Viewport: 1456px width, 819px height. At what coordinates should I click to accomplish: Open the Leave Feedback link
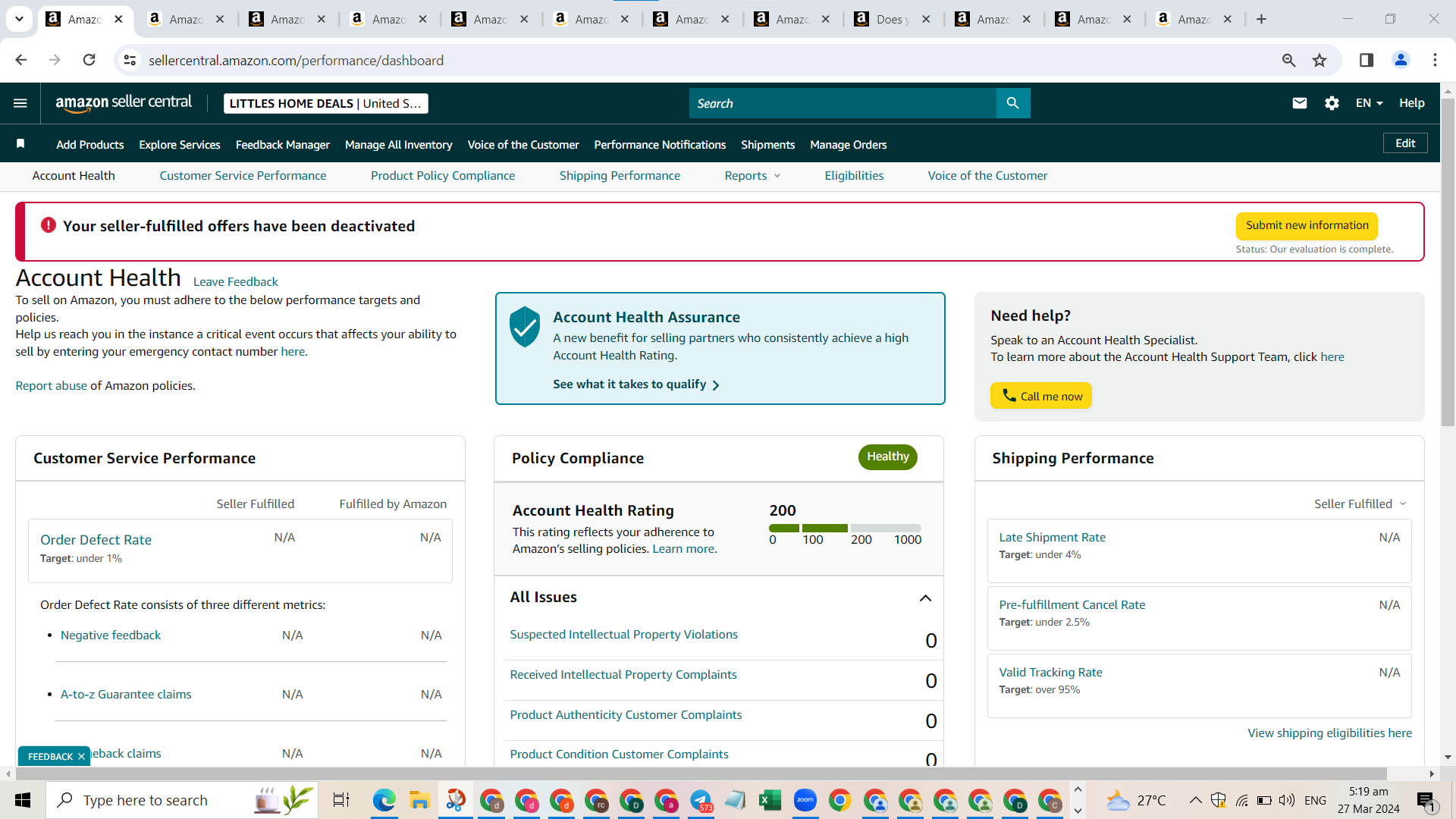236,281
